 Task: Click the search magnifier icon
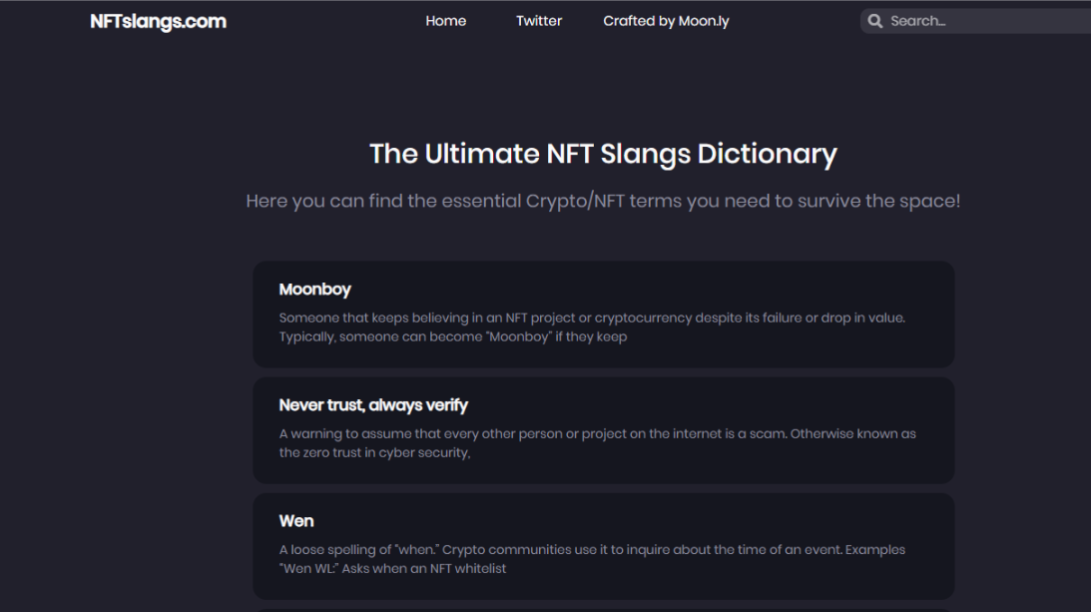coord(875,21)
